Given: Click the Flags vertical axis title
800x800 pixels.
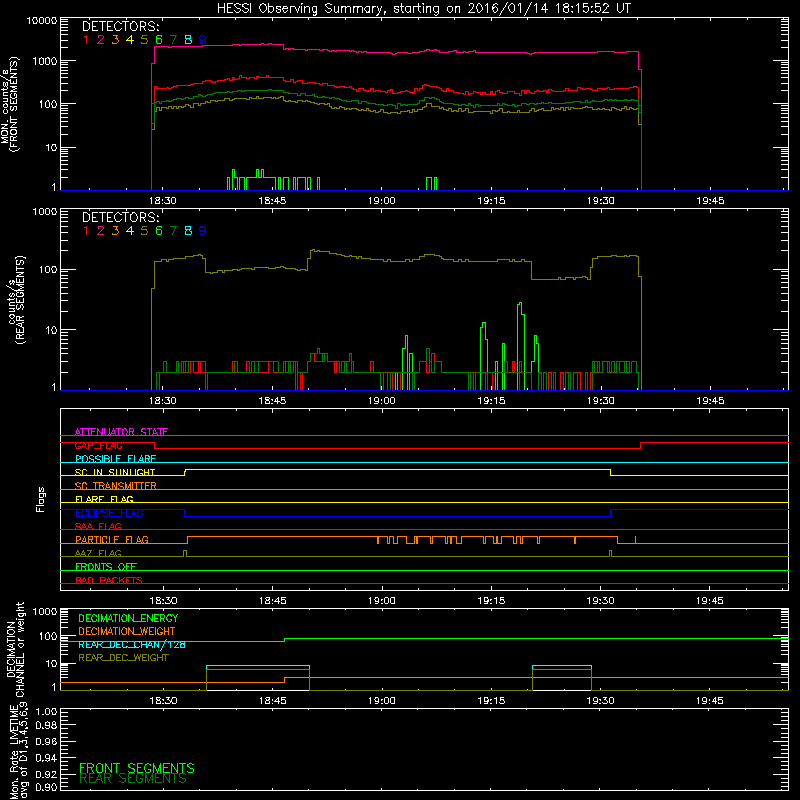Looking at the screenshot, I should (40, 499).
